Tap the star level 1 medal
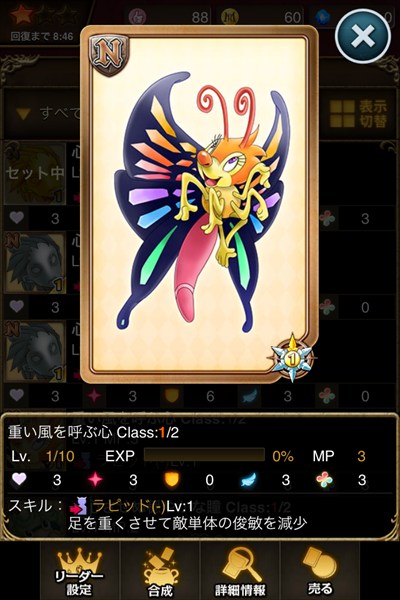The width and height of the screenshot is (400, 600). tap(292, 358)
